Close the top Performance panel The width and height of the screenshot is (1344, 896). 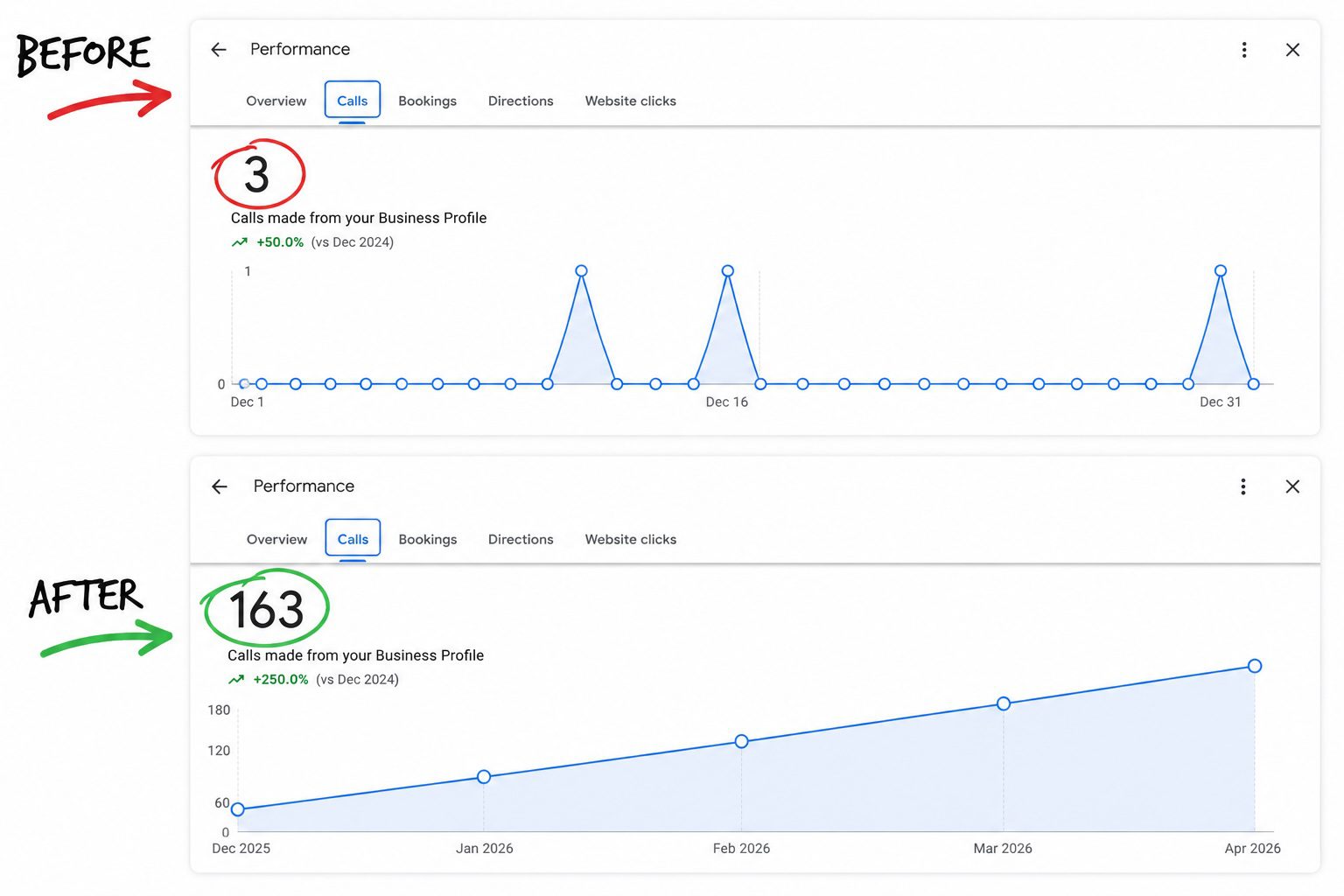pyautogui.click(x=1292, y=50)
